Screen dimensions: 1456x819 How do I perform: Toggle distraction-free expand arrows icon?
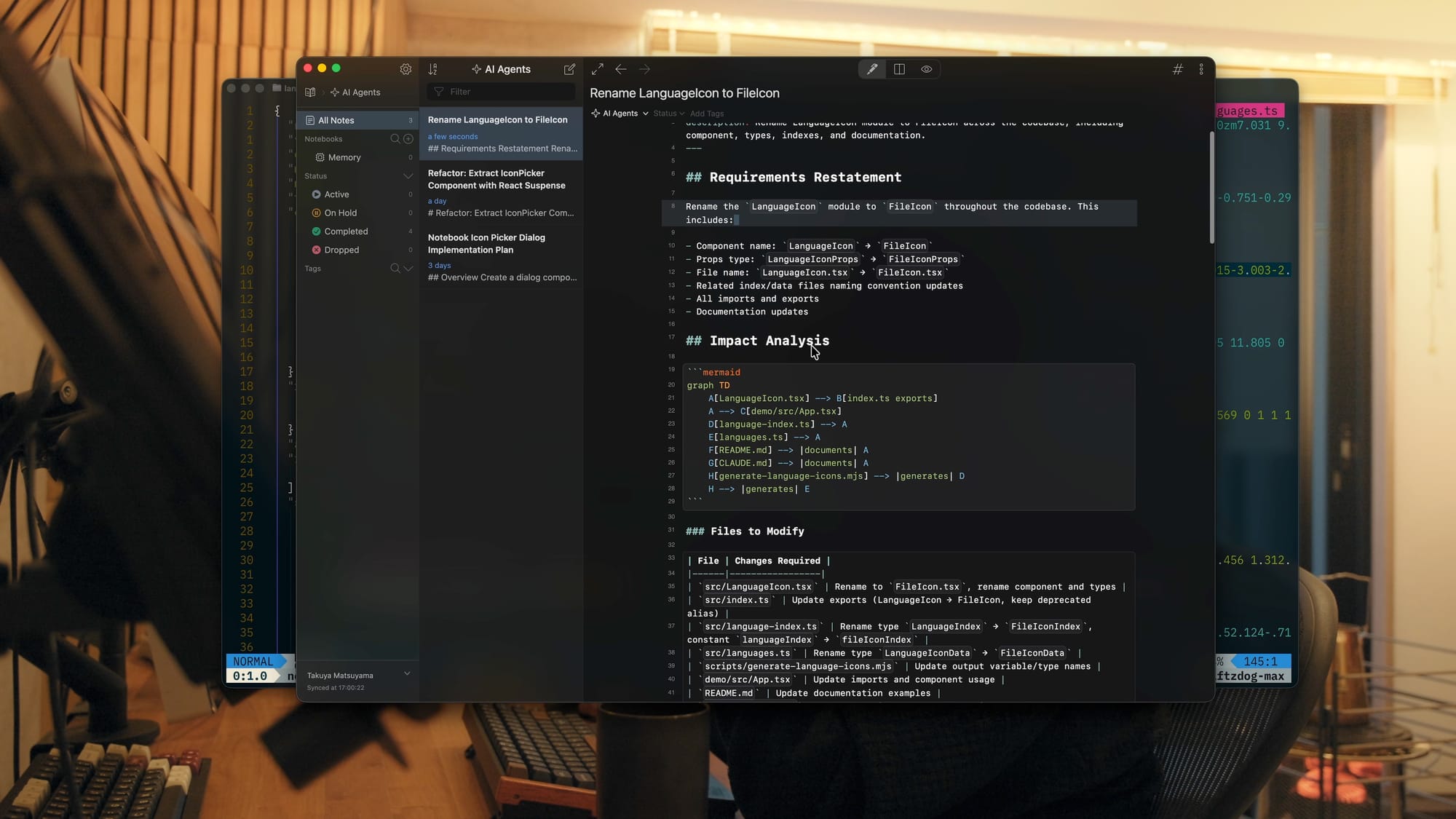[x=597, y=69]
